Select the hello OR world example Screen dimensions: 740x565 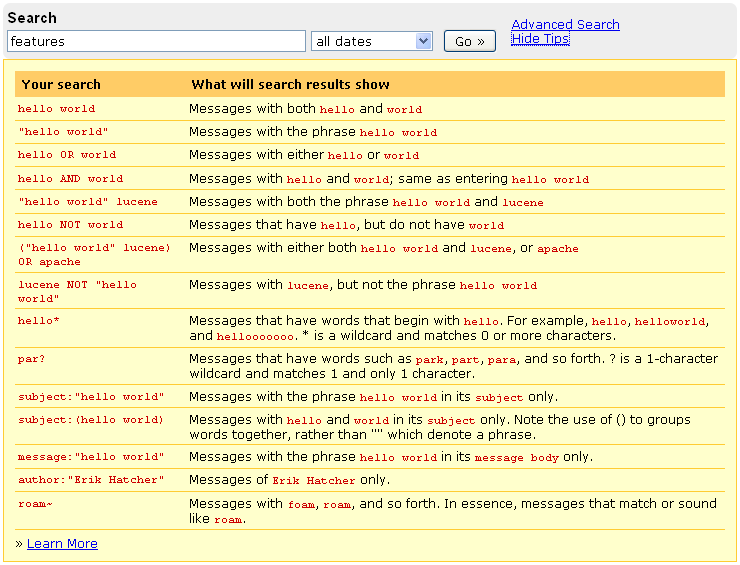pyautogui.click(x=67, y=155)
